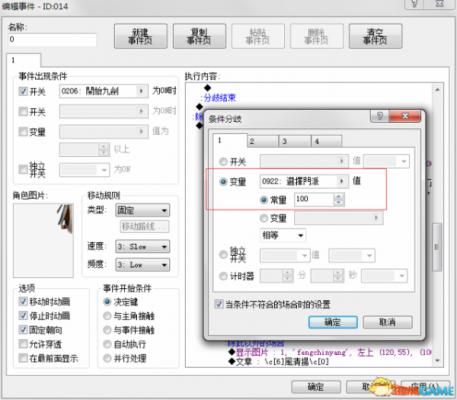Click the 新建事件页 button
457x400 pixels.
coord(140,36)
